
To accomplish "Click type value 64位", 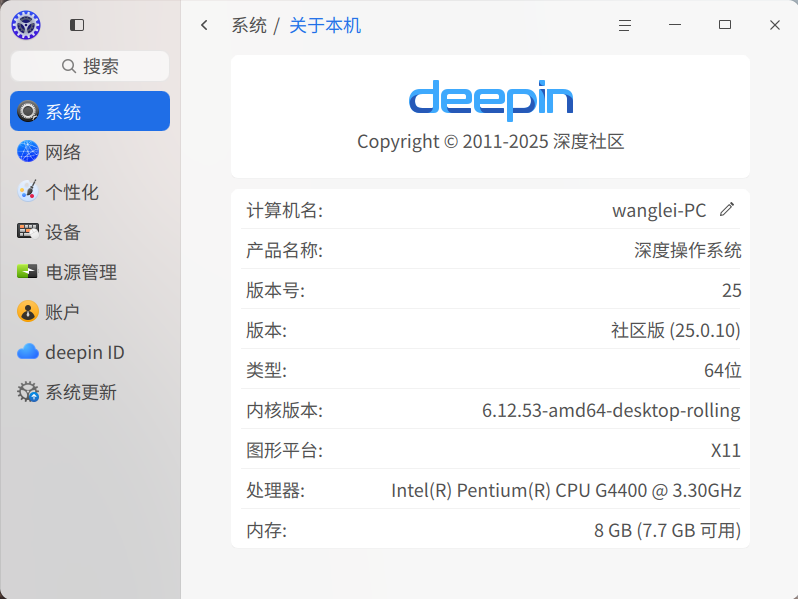I will tap(723, 370).
